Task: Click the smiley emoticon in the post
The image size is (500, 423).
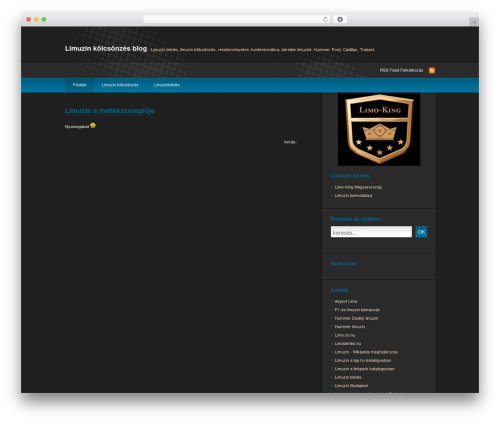Action: click(93, 125)
